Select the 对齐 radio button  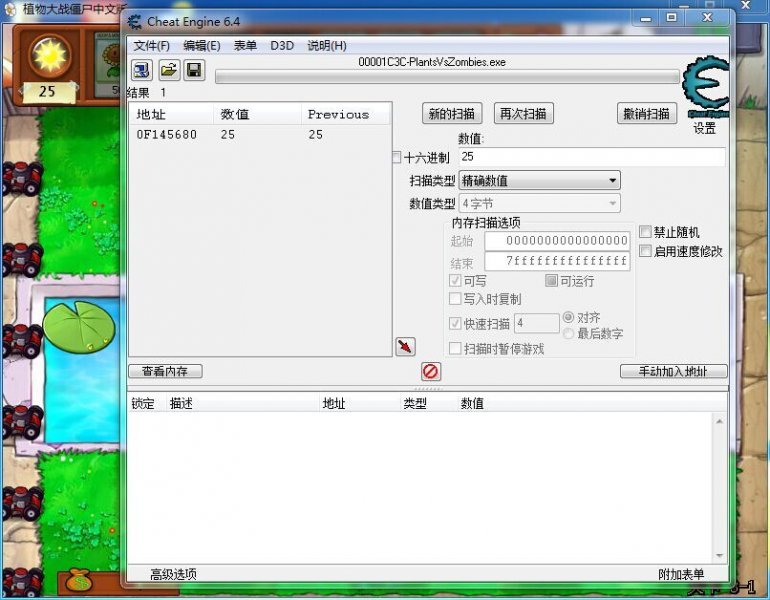coord(568,317)
